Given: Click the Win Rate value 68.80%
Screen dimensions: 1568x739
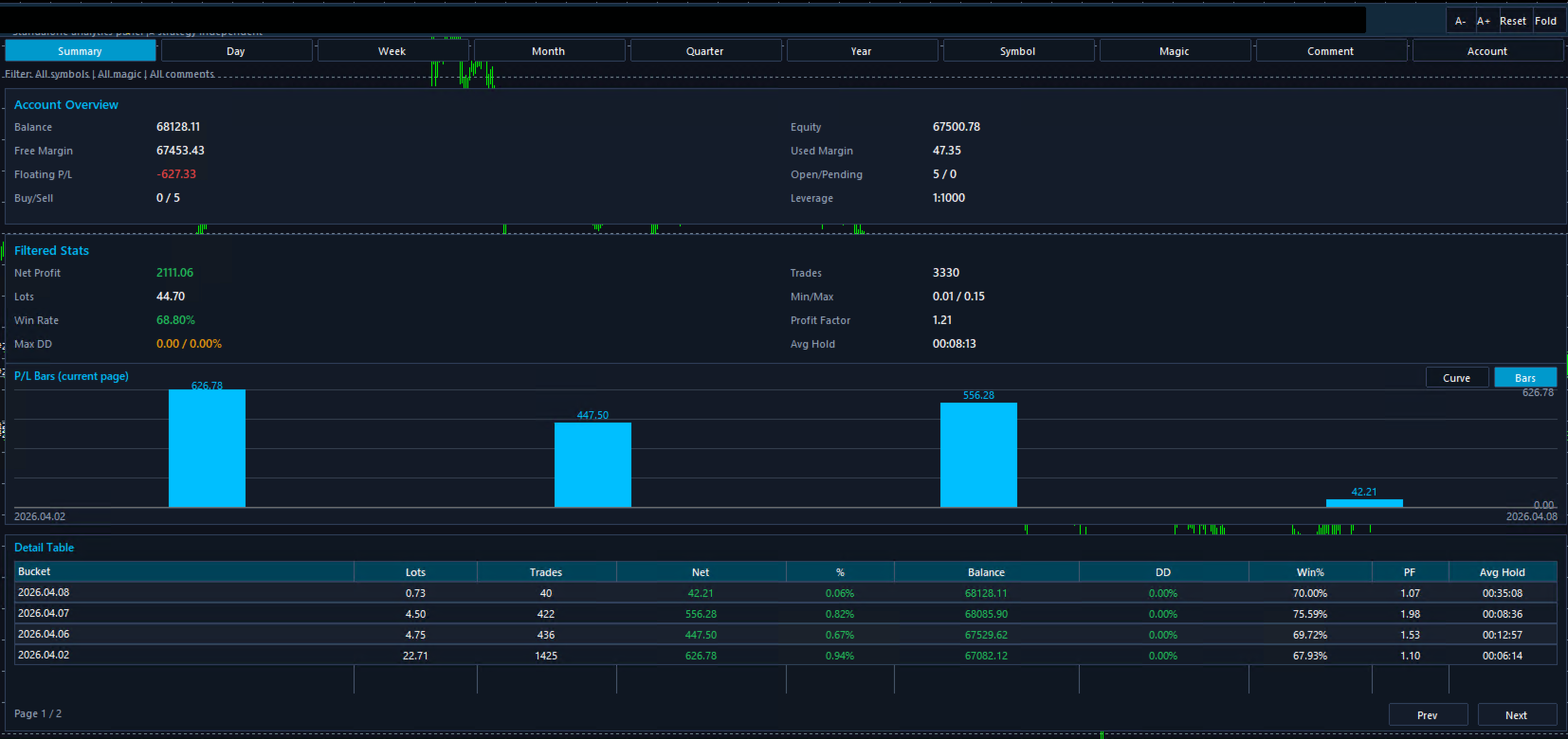Looking at the screenshot, I should (175, 320).
